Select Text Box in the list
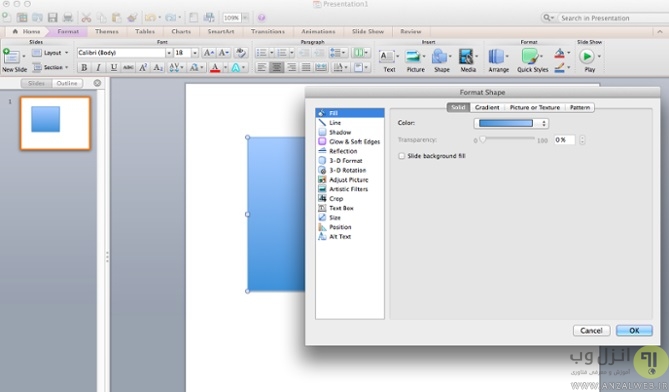 point(350,208)
